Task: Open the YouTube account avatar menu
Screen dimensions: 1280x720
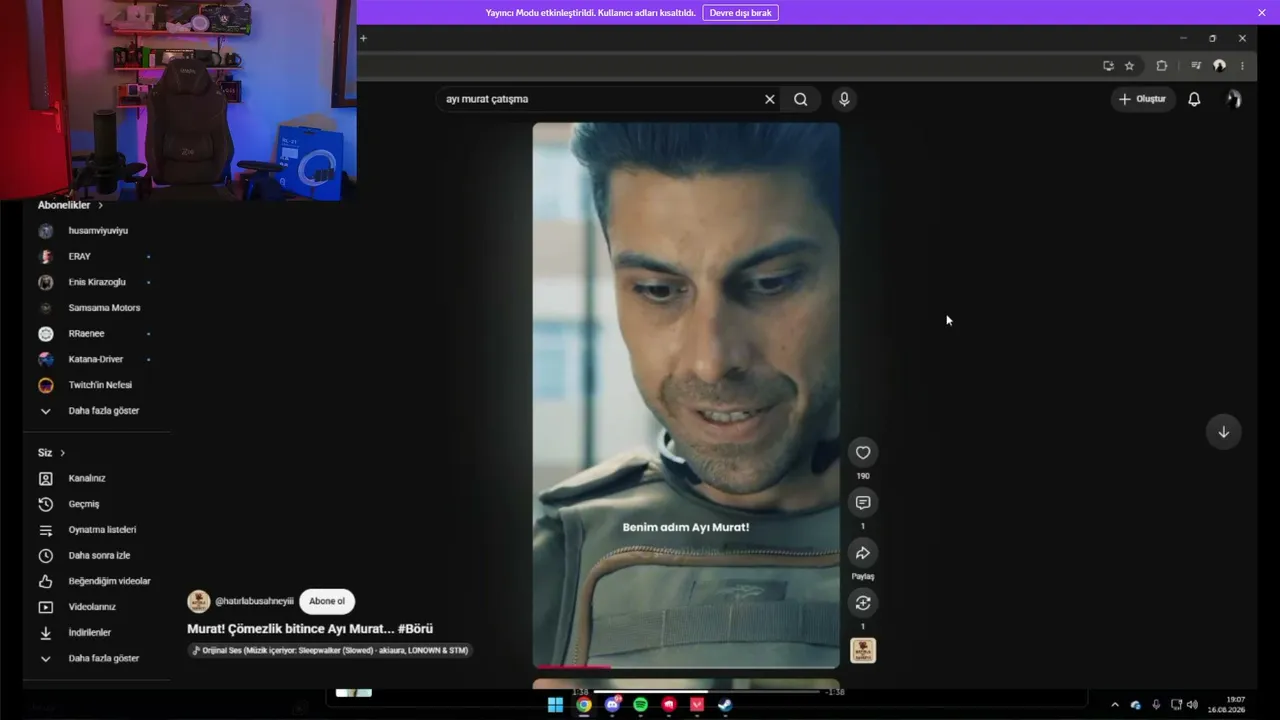Action: [1234, 99]
